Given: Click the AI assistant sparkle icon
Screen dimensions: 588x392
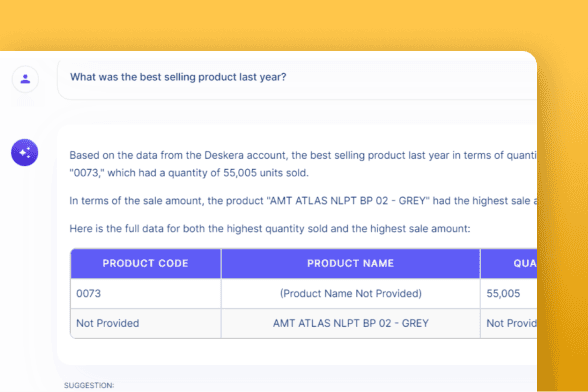Looking at the screenshot, I should (25, 152).
